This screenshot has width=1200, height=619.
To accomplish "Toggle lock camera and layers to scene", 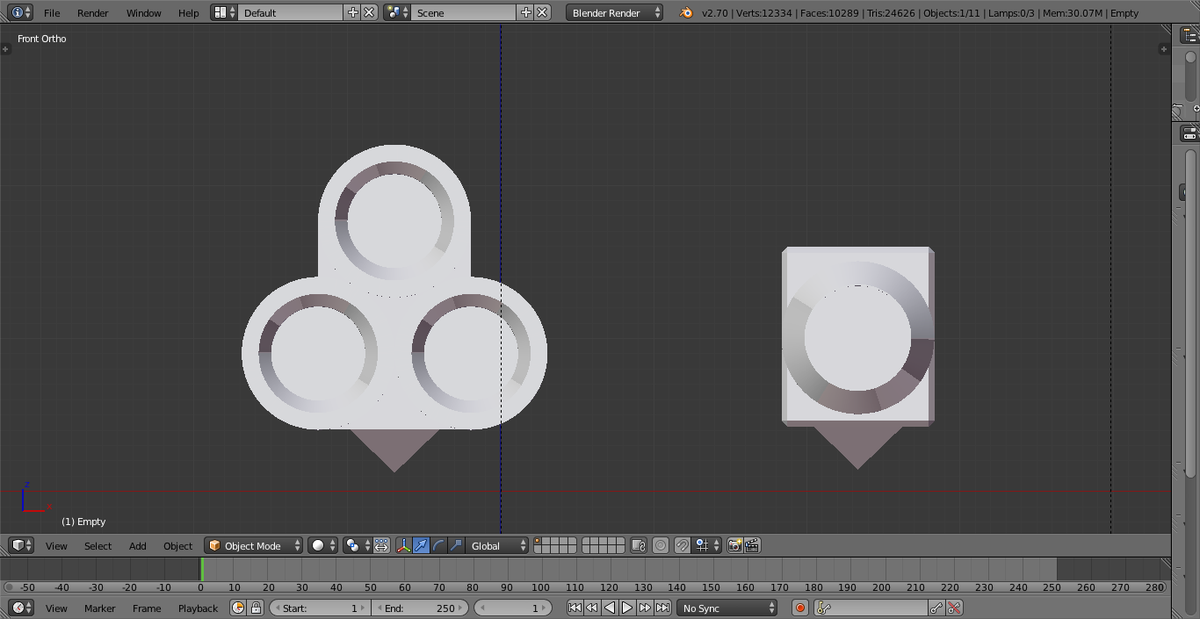I will 640,546.
